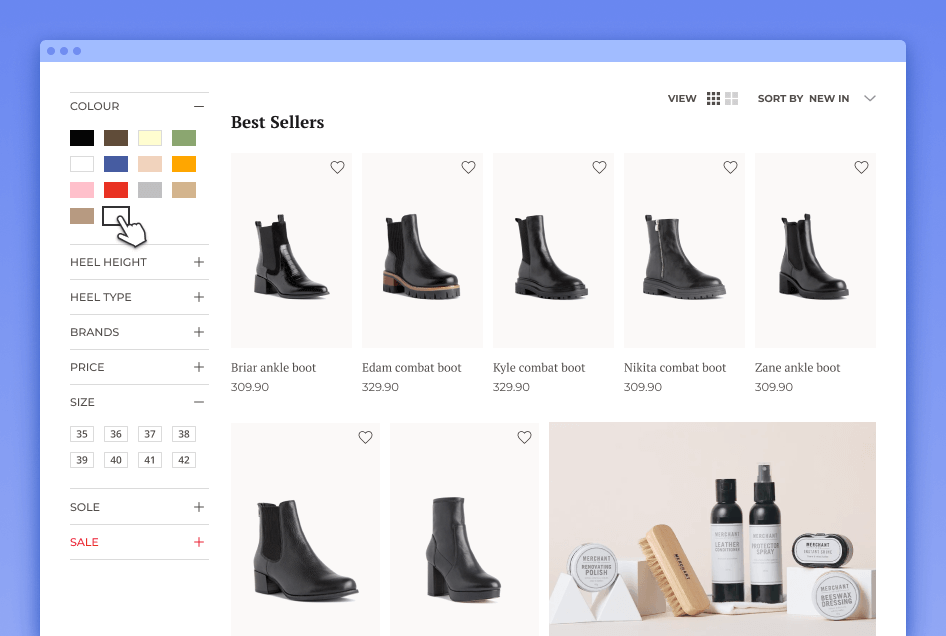
Task: Switch to the large grid view icon
Action: tap(731, 98)
